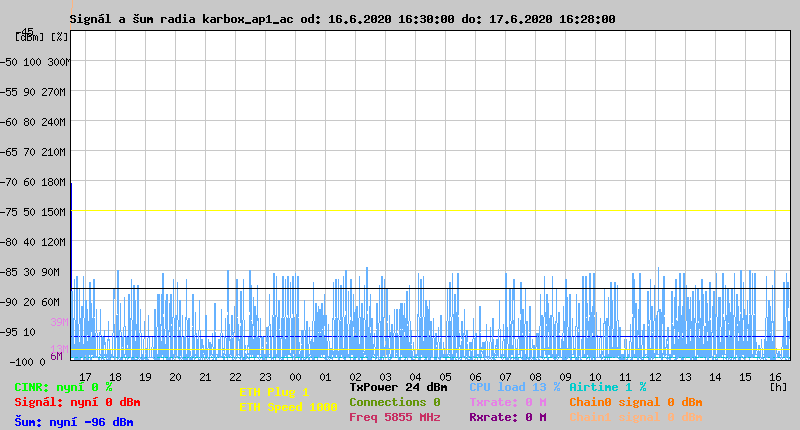The height and width of the screenshot is (430, 800).
Task: Click the Connections 0 legend entry
Action: pos(394,402)
